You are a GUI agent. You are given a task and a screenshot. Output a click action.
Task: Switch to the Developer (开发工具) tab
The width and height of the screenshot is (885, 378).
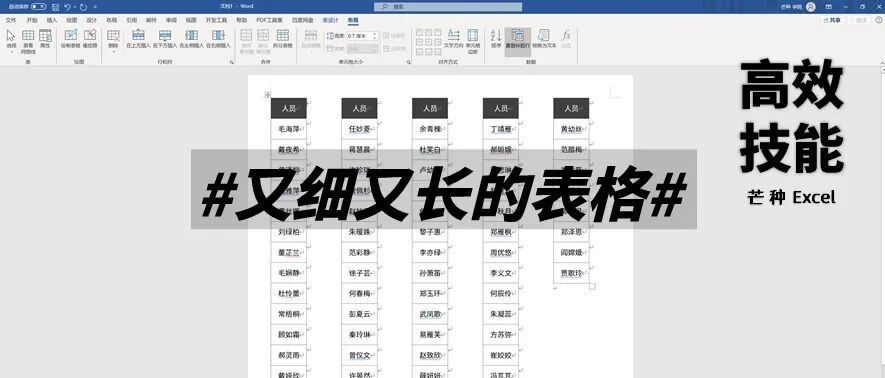click(216, 20)
